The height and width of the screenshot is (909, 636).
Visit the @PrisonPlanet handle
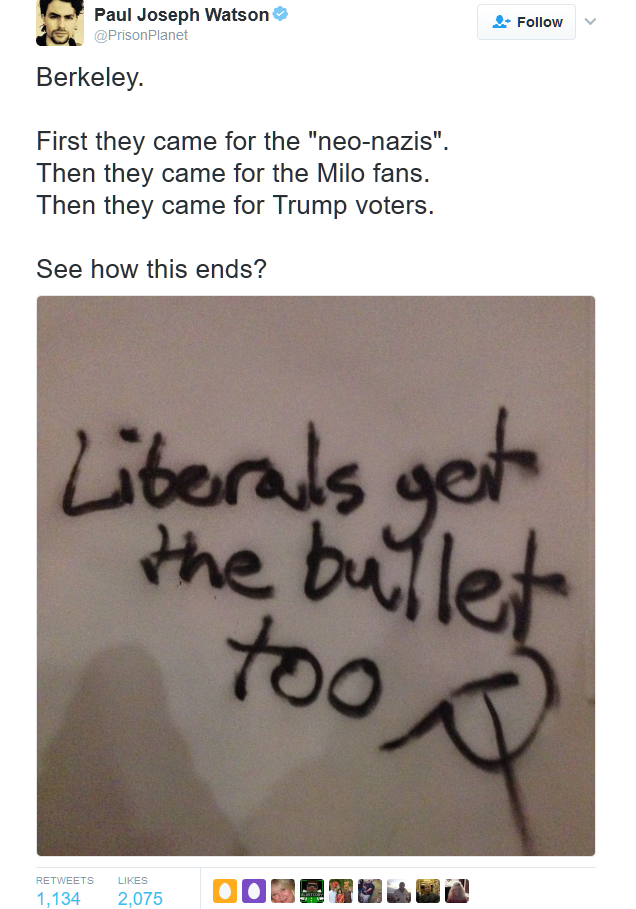click(x=141, y=35)
